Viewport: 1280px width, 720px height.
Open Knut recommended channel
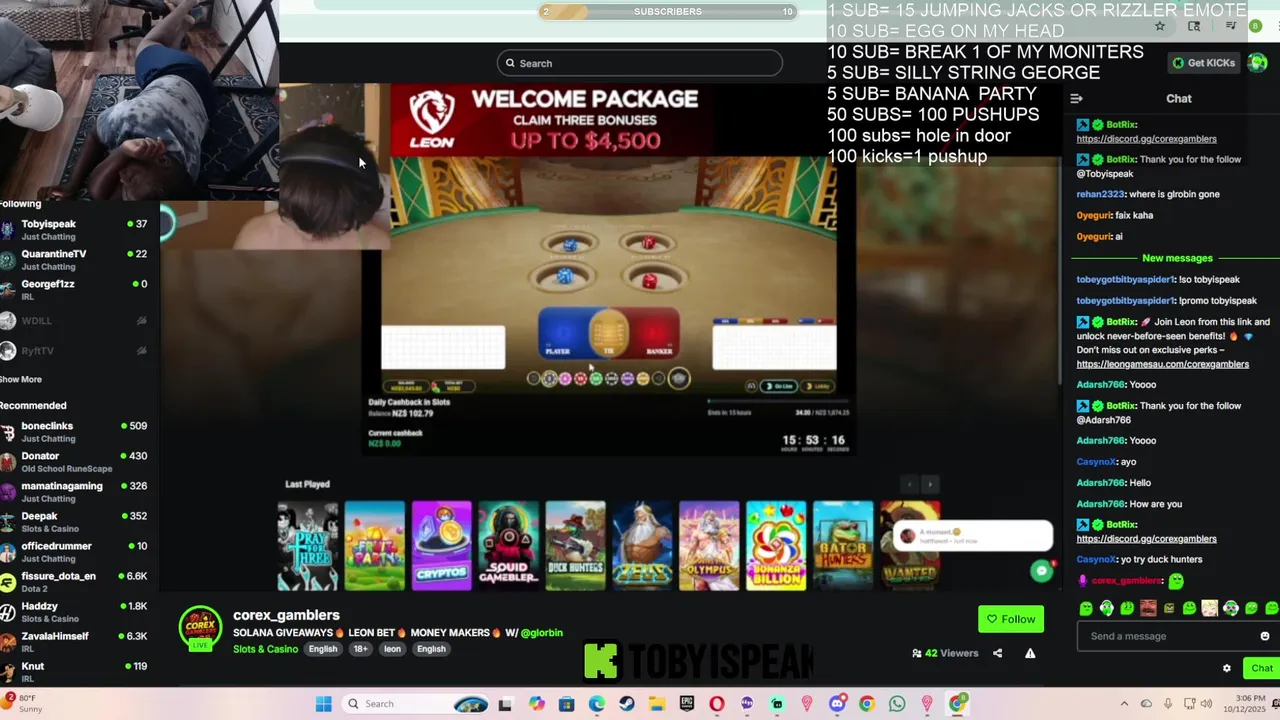(x=74, y=671)
